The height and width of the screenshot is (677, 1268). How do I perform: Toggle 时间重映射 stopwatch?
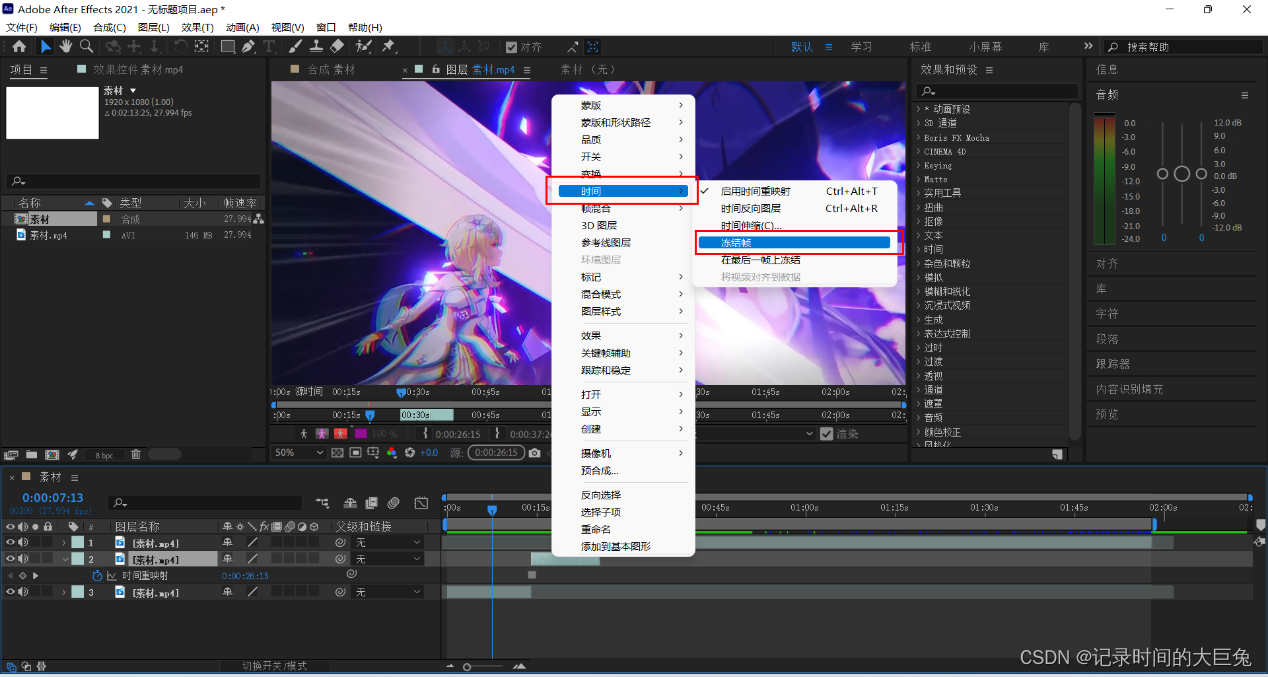(98, 576)
